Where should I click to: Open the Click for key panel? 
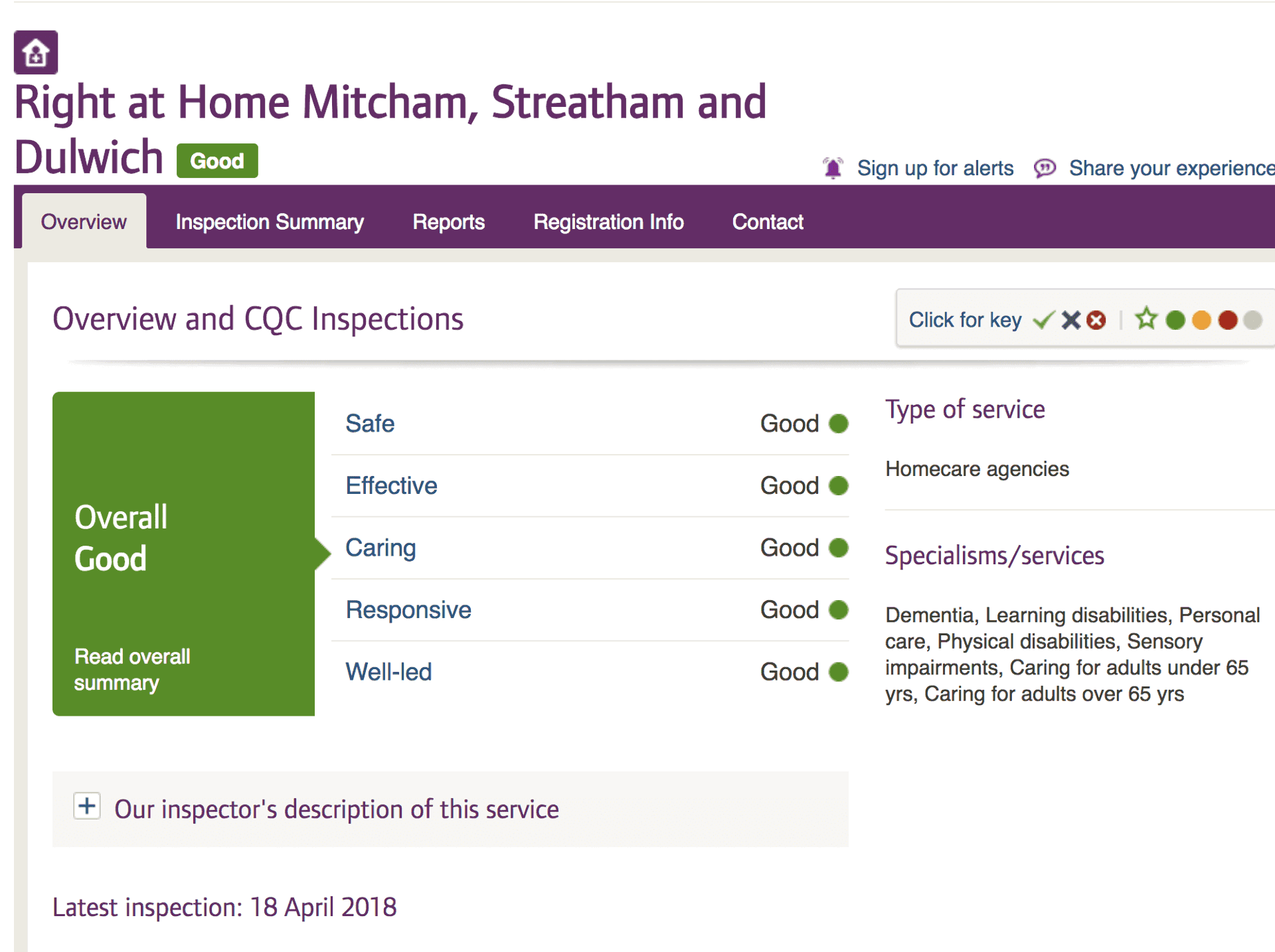coord(965,320)
